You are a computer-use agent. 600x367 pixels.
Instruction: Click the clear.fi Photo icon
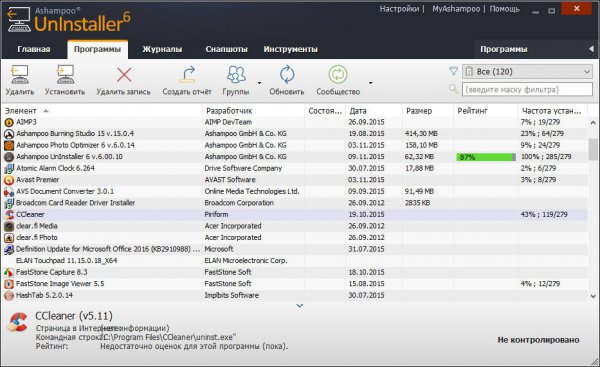(9, 238)
